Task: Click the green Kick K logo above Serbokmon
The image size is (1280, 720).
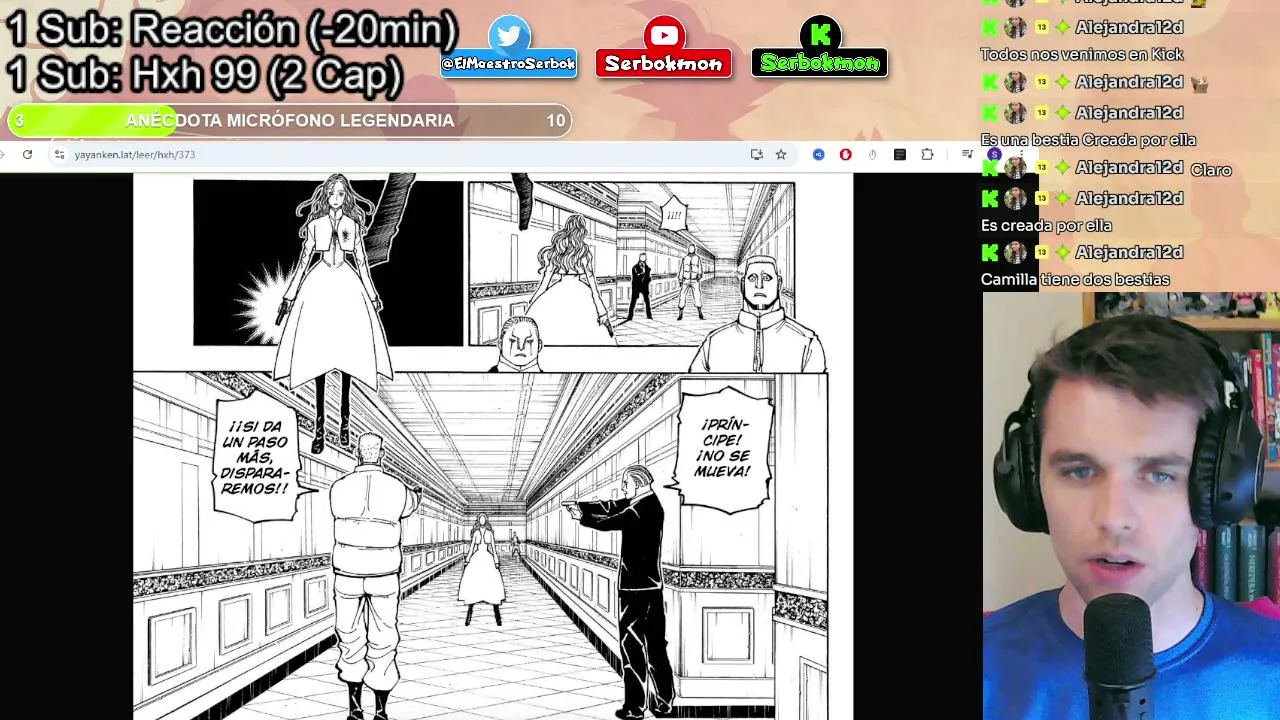Action: point(820,36)
